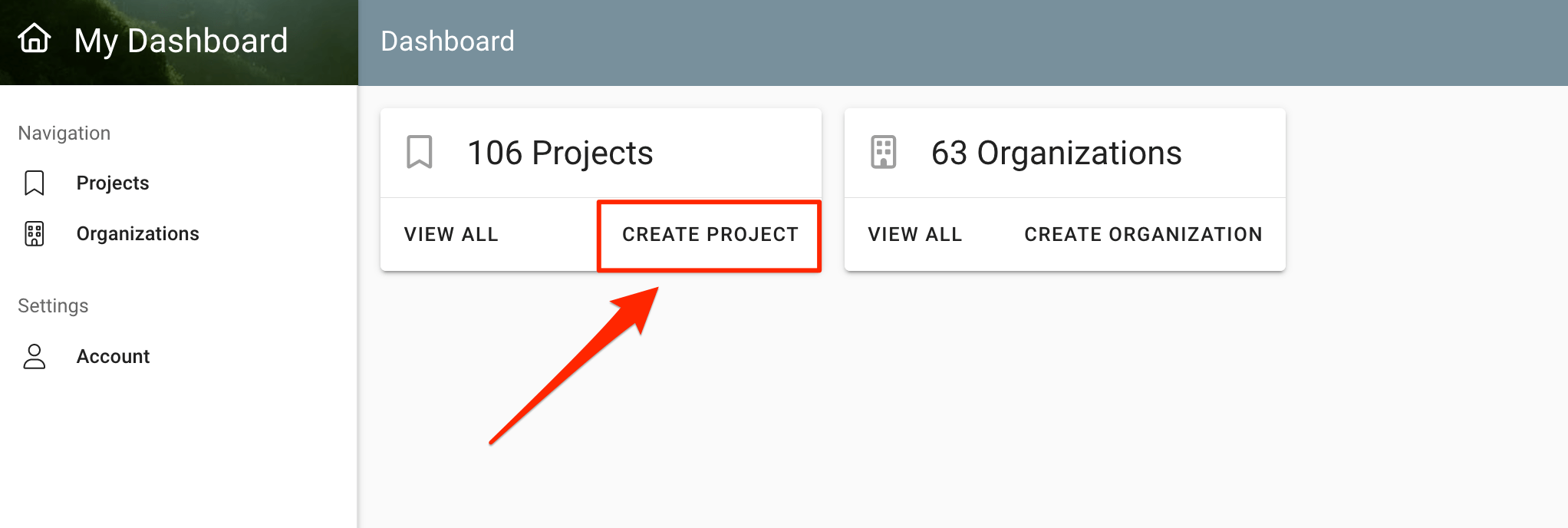Click the person icon next to Account
1568x528 pixels.
35,357
